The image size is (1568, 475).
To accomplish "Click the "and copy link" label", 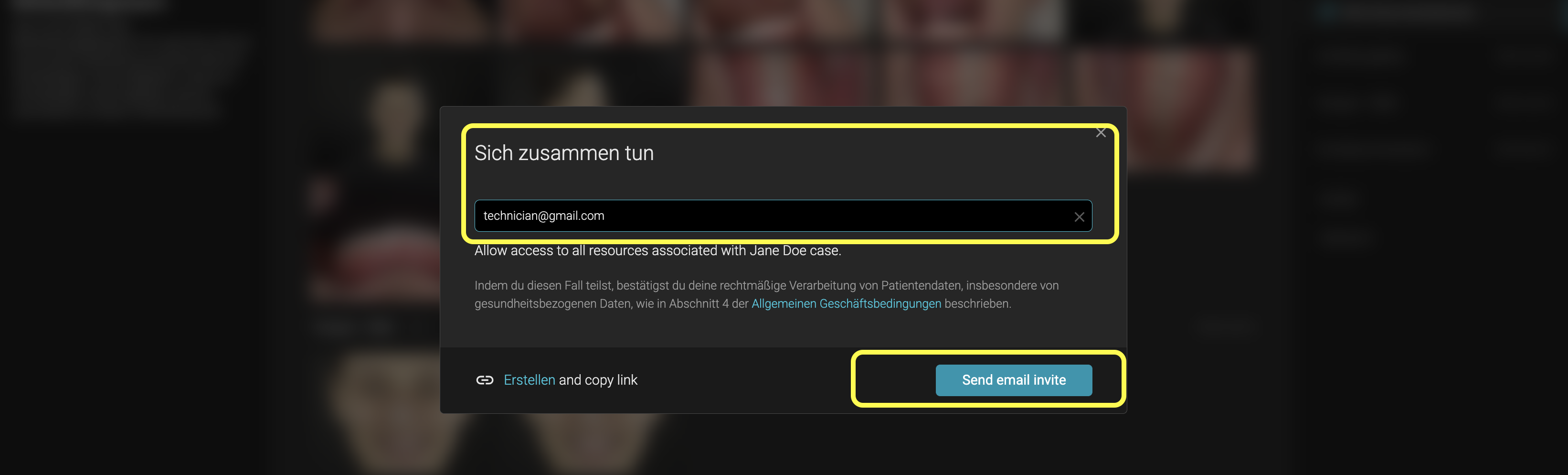I will pyautogui.click(x=598, y=380).
